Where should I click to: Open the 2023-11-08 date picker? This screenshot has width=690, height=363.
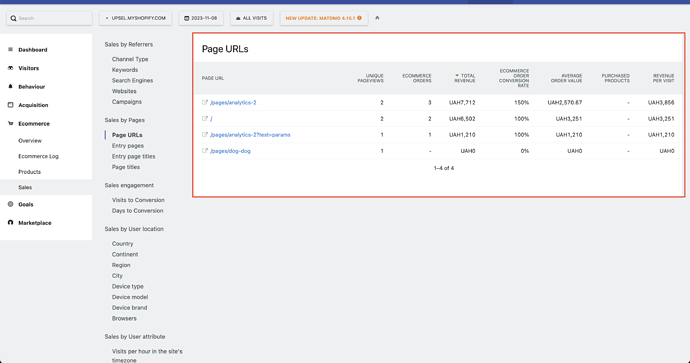click(201, 18)
